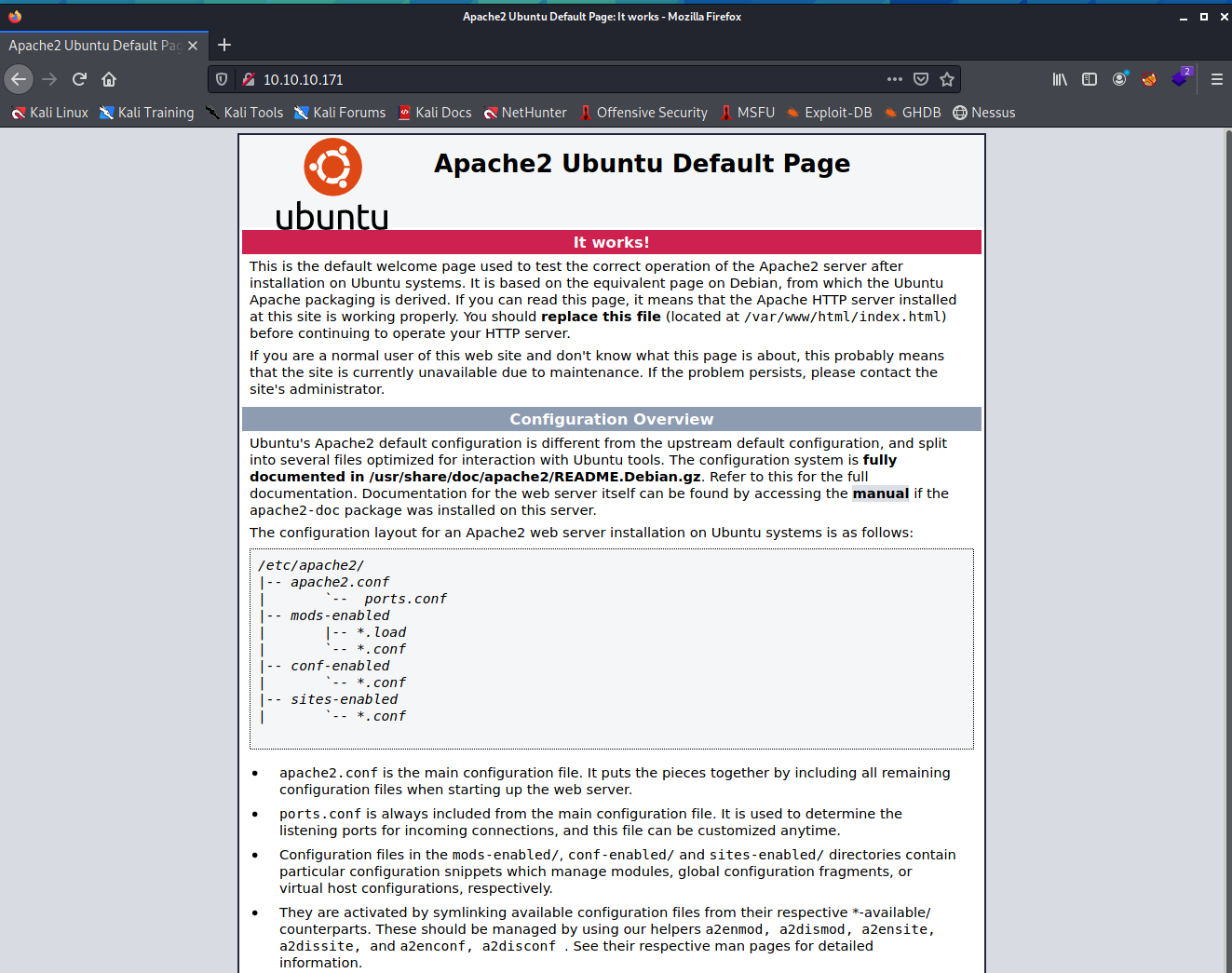The height and width of the screenshot is (973, 1232).
Task: Open the Kali Linux bookmark
Action: pyautogui.click(x=50, y=113)
